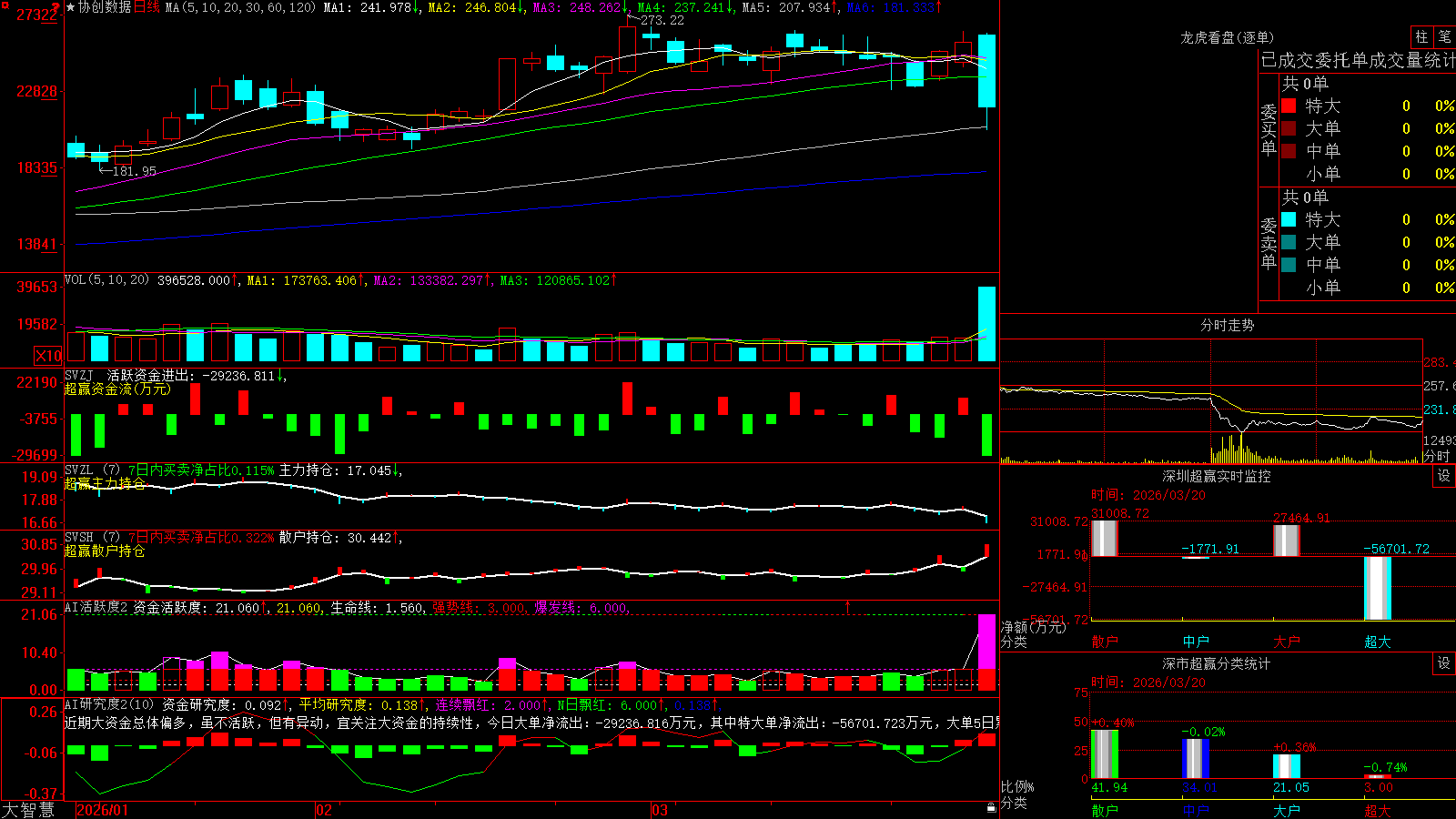Click the 日线 period label
Viewport: 1456px width, 819px height.
[x=147, y=7]
